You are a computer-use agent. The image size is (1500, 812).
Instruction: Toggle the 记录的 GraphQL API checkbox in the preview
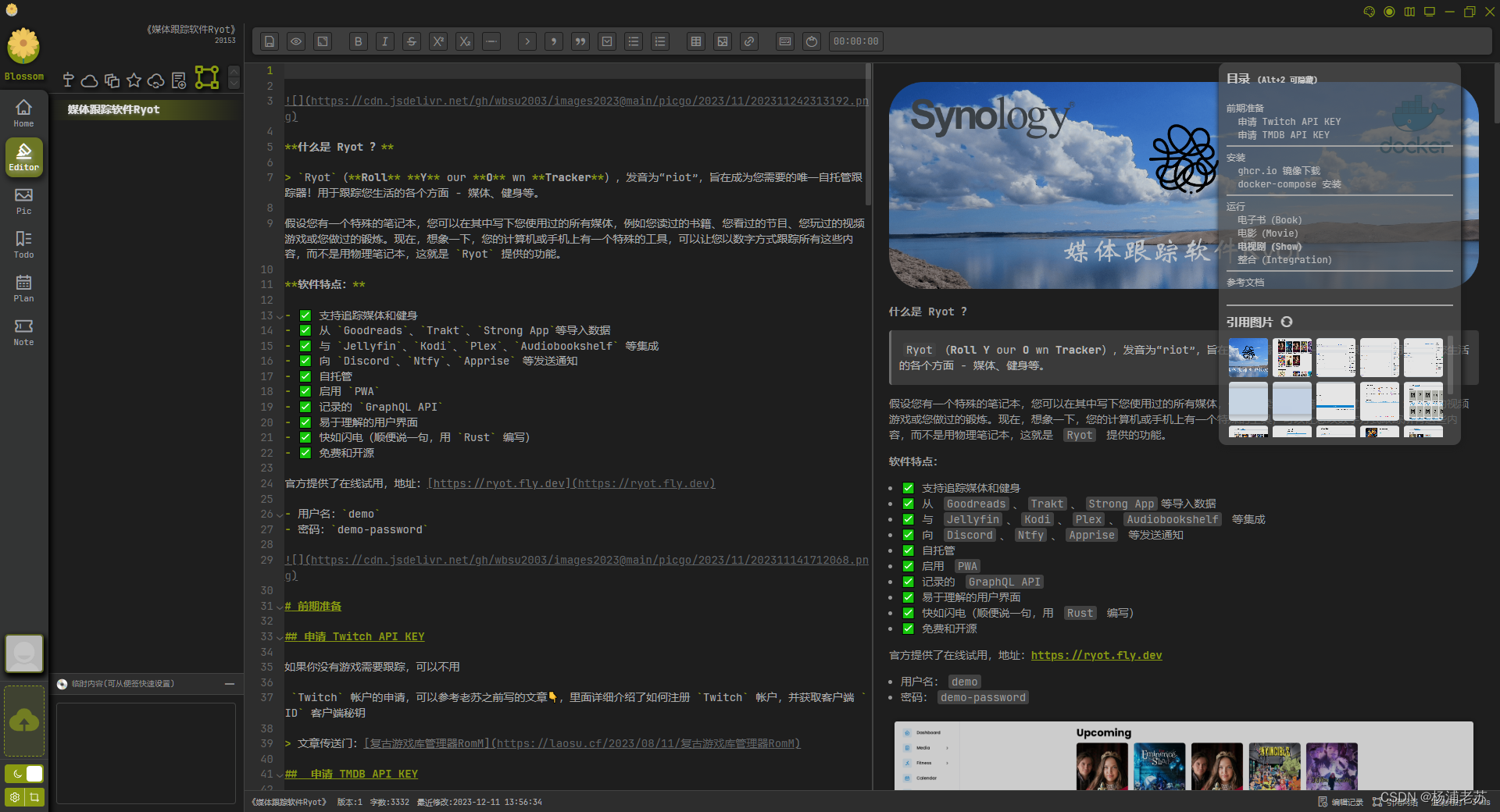point(909,582)
